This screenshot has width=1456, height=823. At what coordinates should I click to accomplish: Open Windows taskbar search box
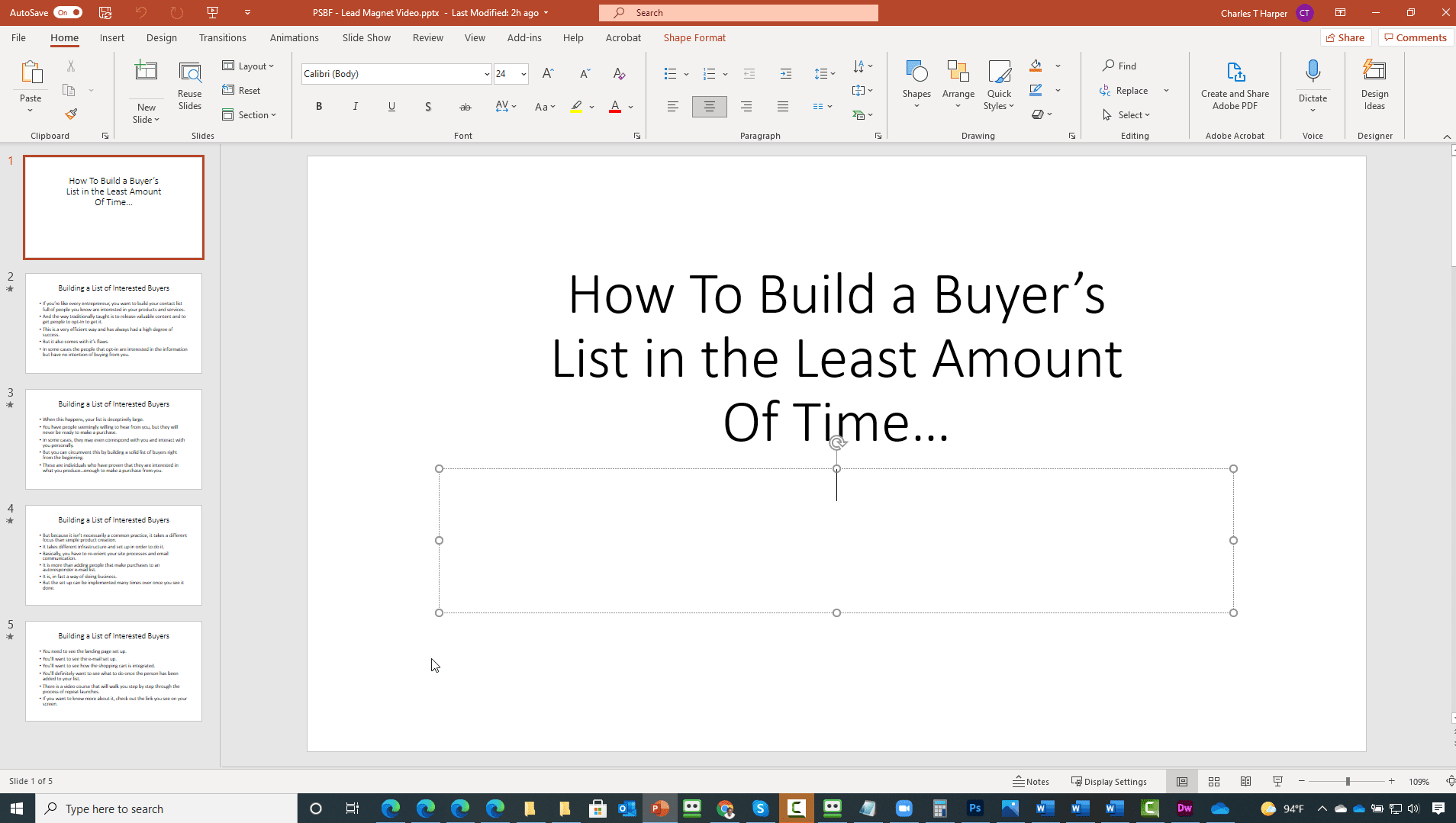[x=166, y=809]
